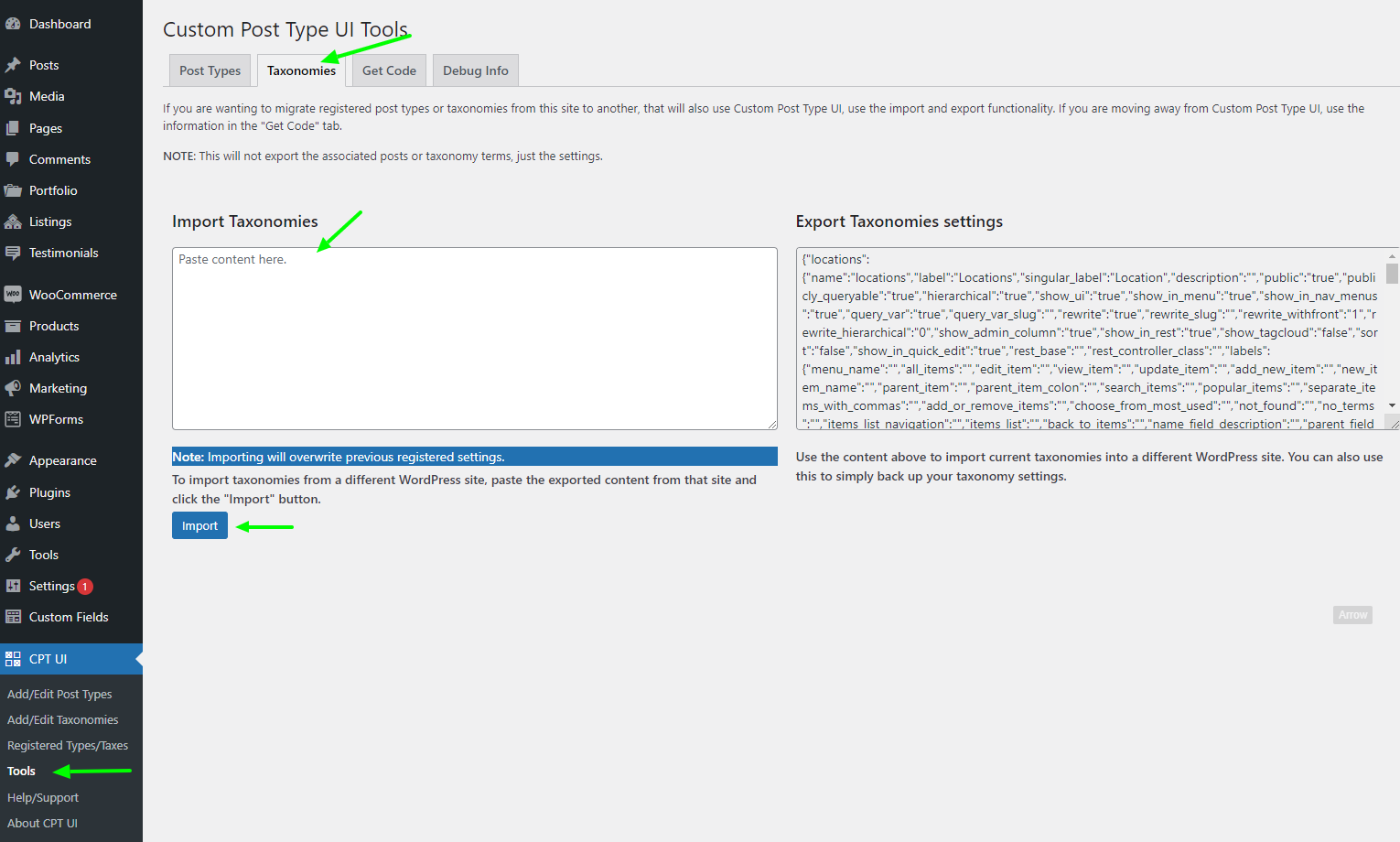The height and width of the screenshot is (842, 1400).
Task: Click the Export Taxonomies settings text box
Action: (x=1089, y=339)
